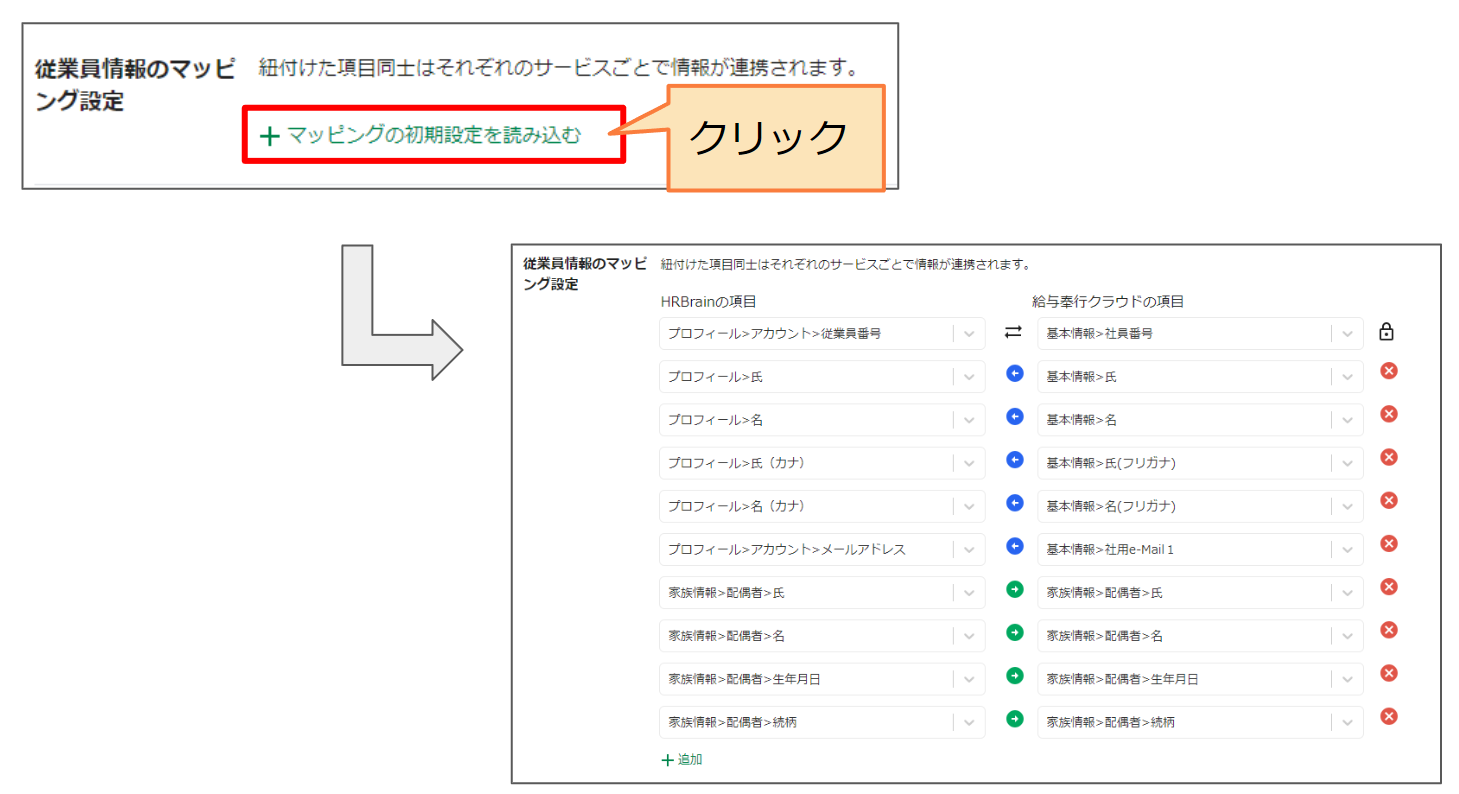This screenshot has width=1459, height=794.
Task: Open HRBrain dropdown プロフィール>名（カナ）
Action: tap(822, 506)
